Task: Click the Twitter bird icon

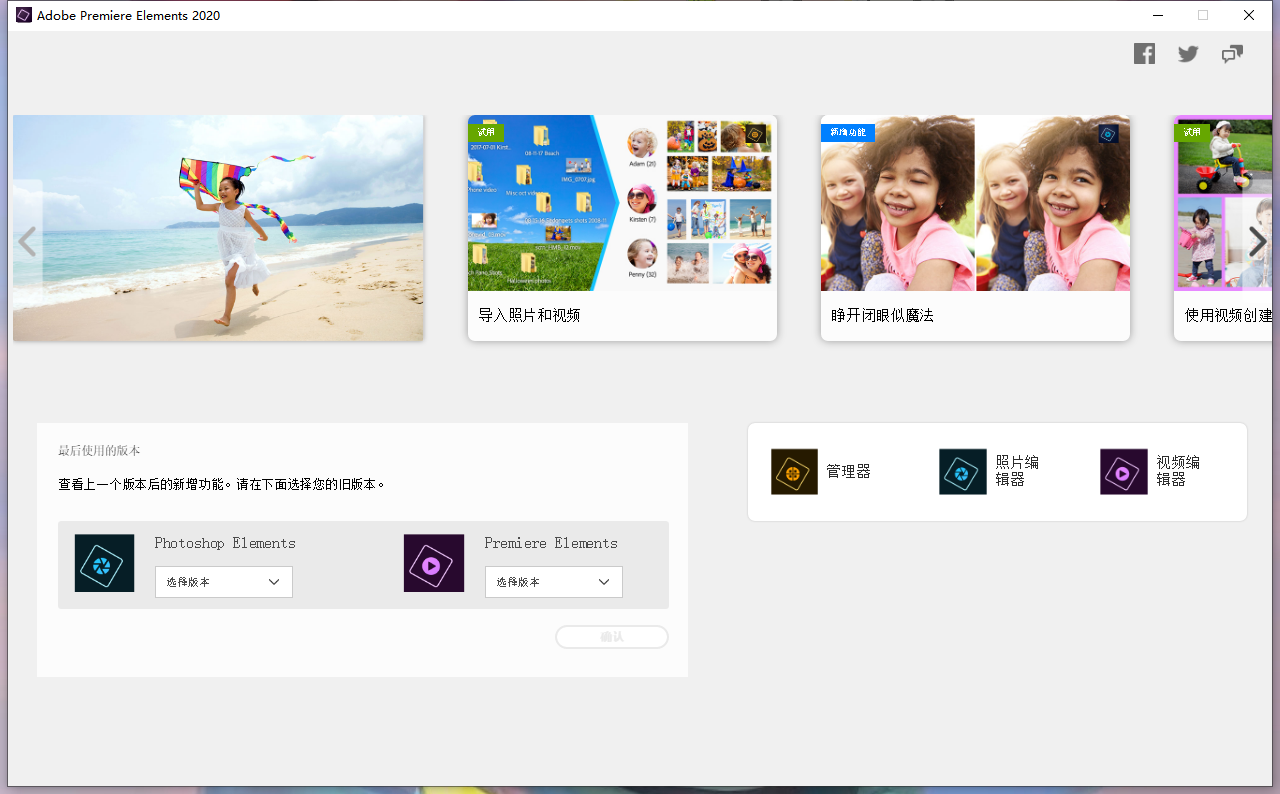Action: pos(1188,54)
